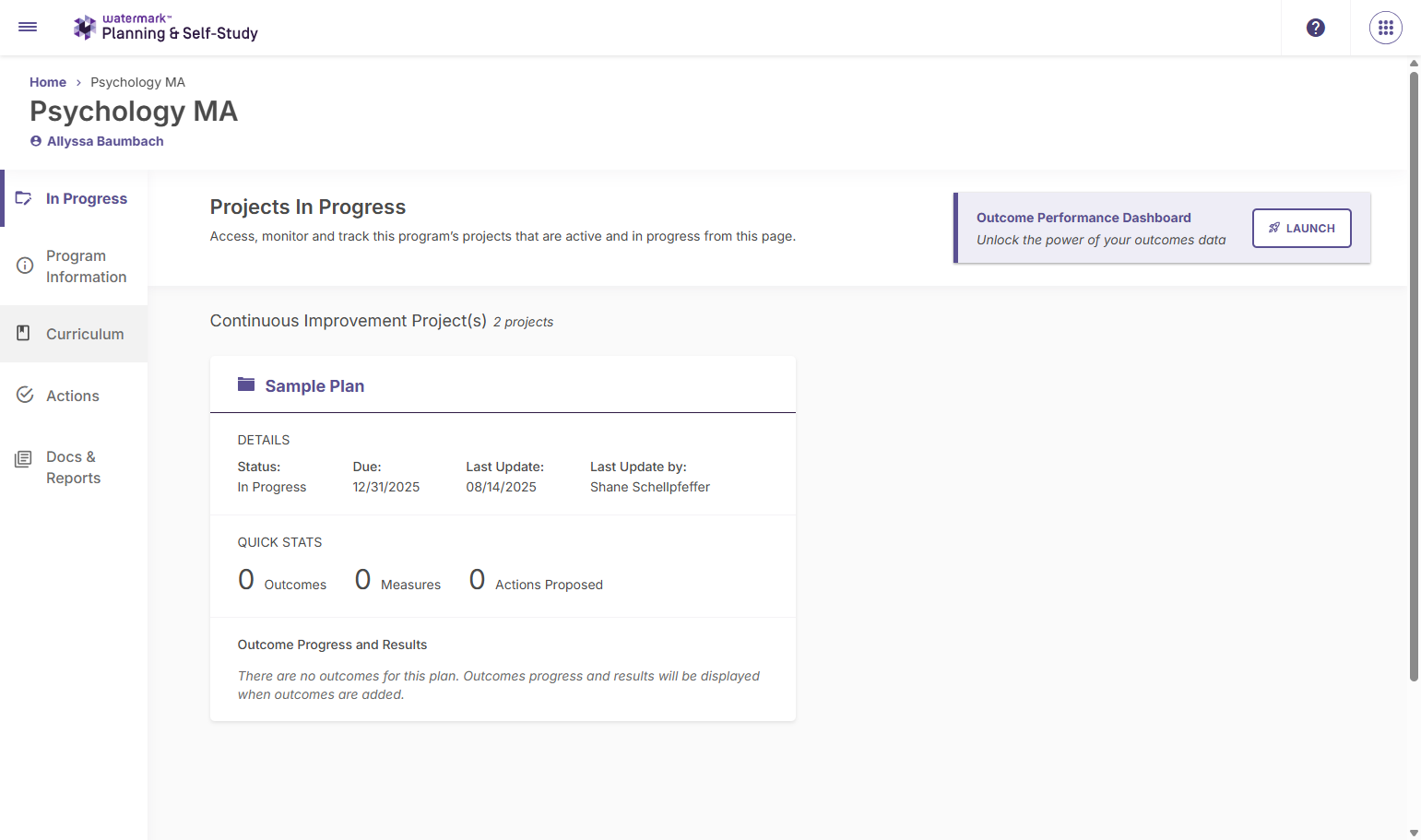
Task: Click the rocket icon in Launch button
Action: tap(1274, 228)
